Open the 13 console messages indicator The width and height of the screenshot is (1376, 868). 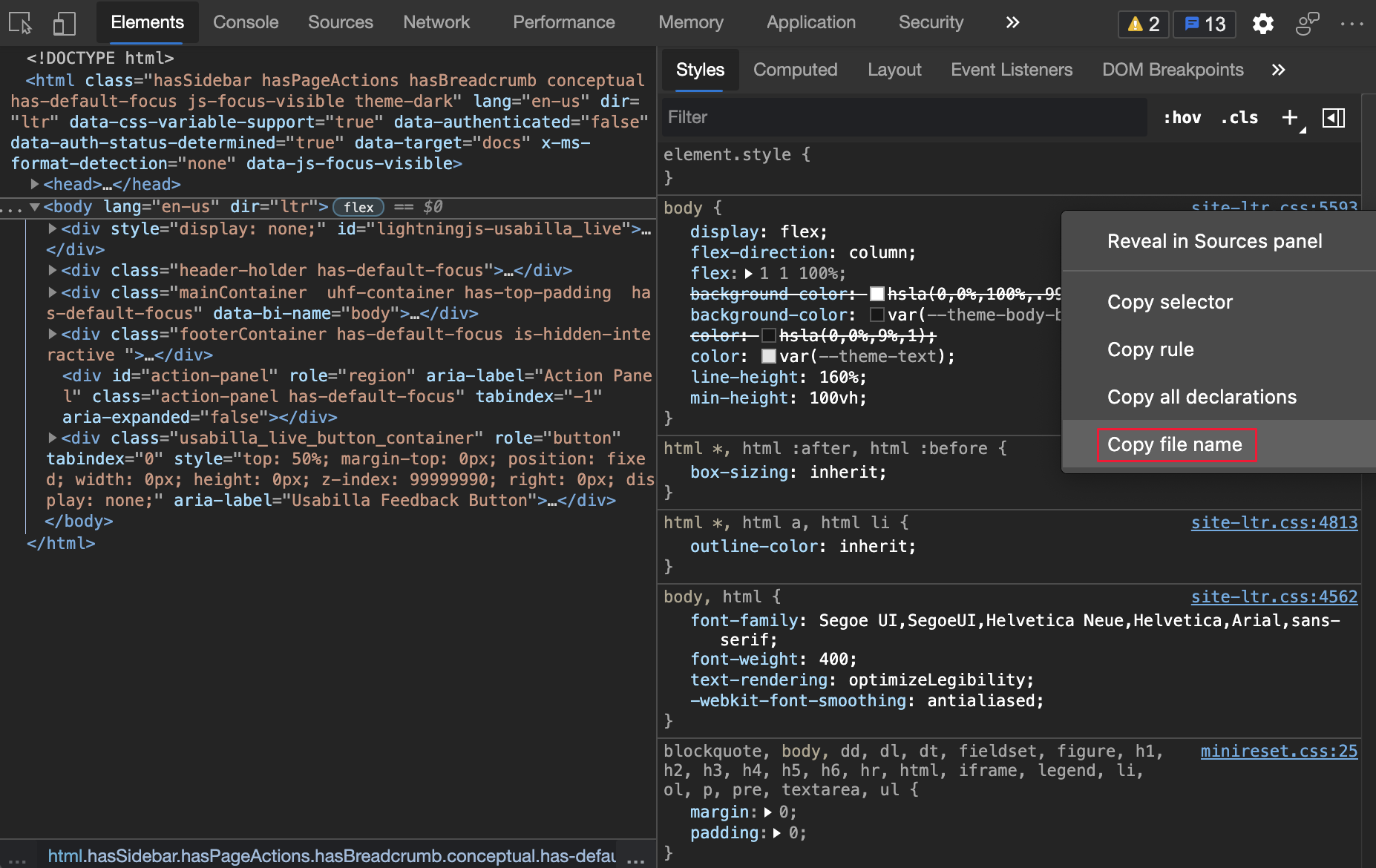click(1203, 24)
